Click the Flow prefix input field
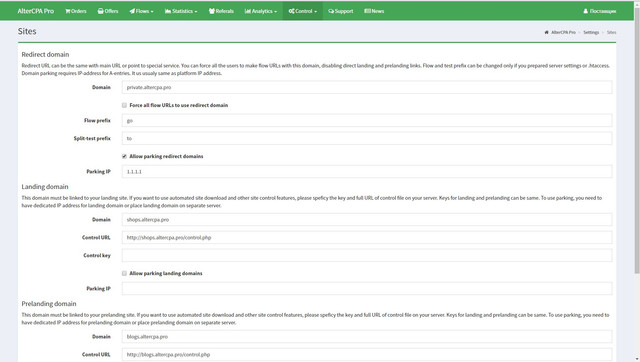The height and width of the screenshot is (362, 640). (x=367, y=120)
